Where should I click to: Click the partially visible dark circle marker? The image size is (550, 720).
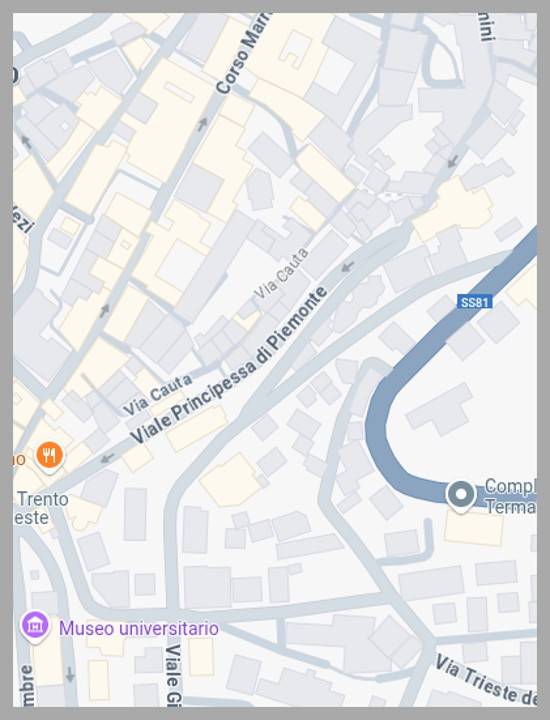click(16, 75)
